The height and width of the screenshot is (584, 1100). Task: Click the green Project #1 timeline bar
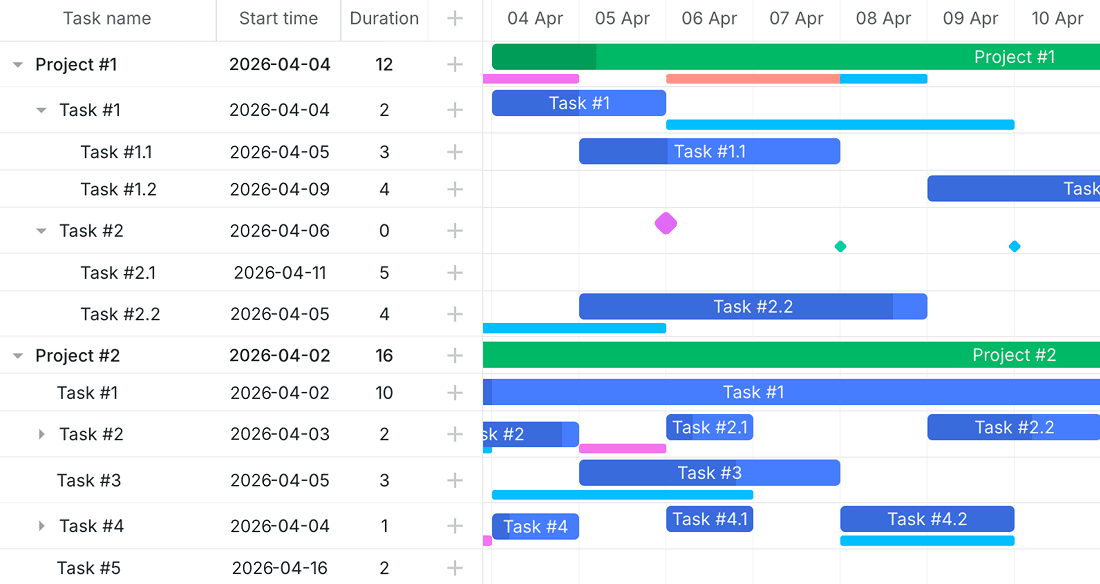[x=796, y=57]
